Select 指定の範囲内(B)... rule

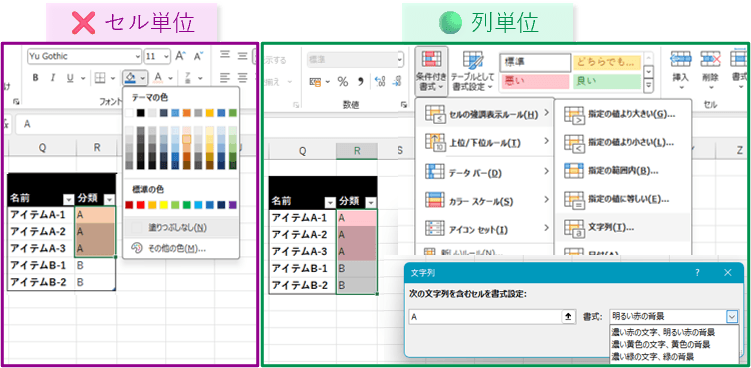tap(623, 170)
